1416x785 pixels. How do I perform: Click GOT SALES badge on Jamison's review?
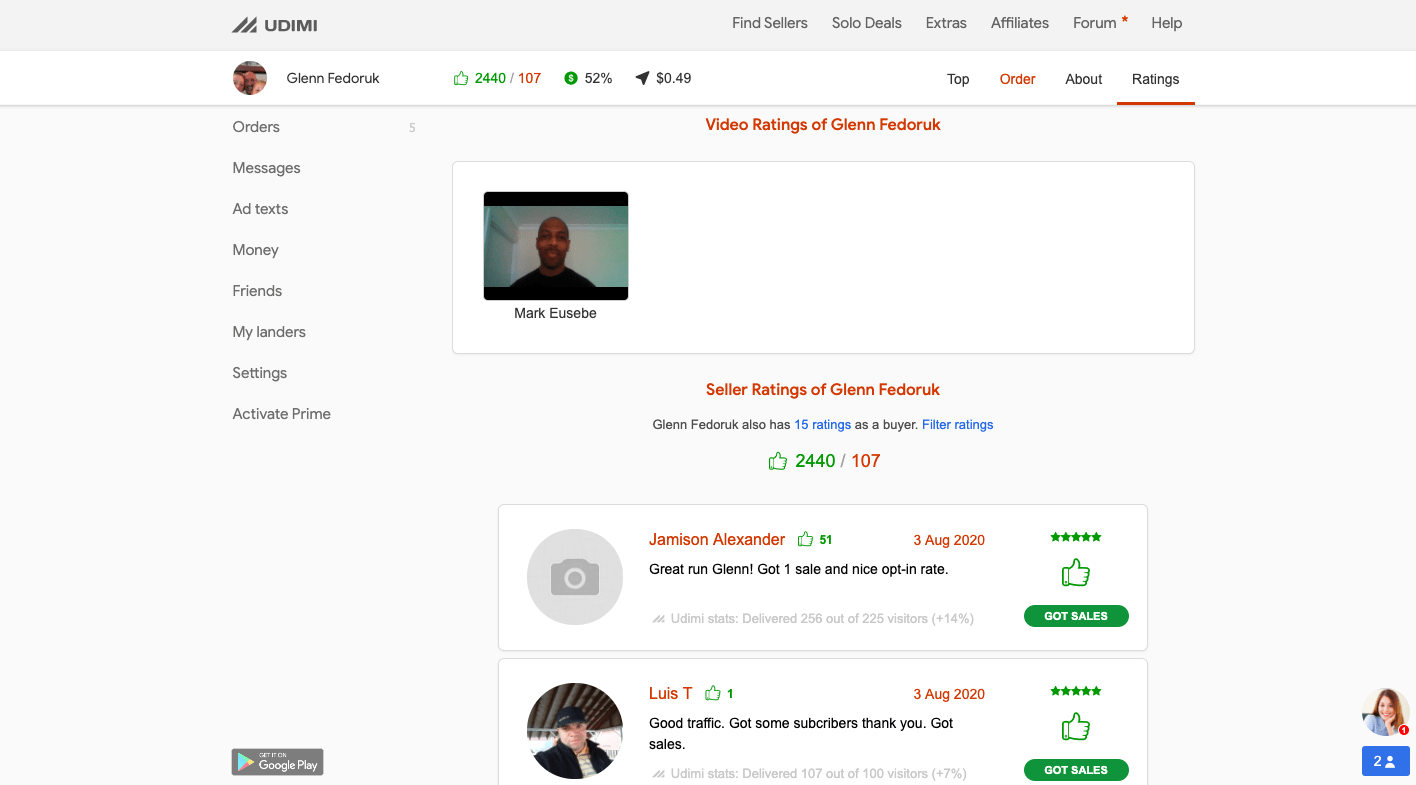[1076, 616]
